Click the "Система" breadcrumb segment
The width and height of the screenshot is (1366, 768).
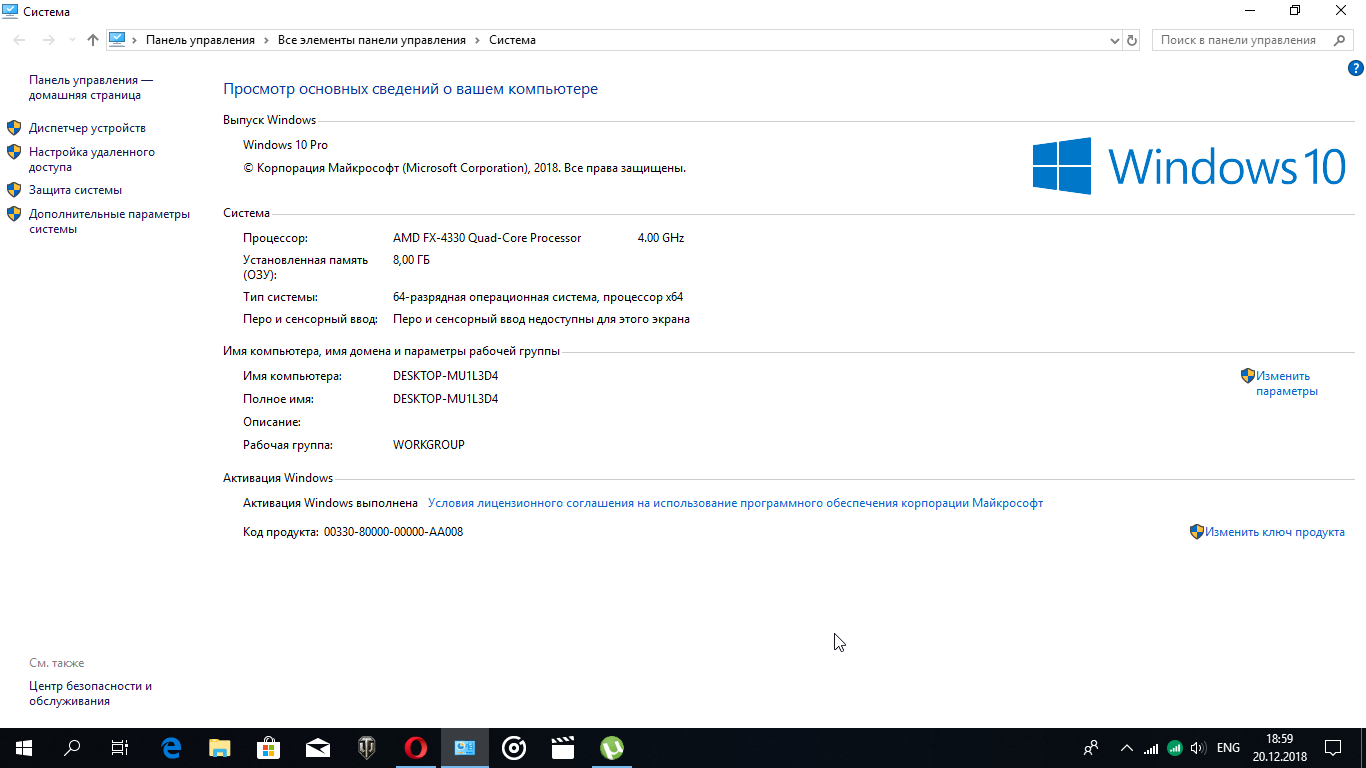tap(512, 40)
